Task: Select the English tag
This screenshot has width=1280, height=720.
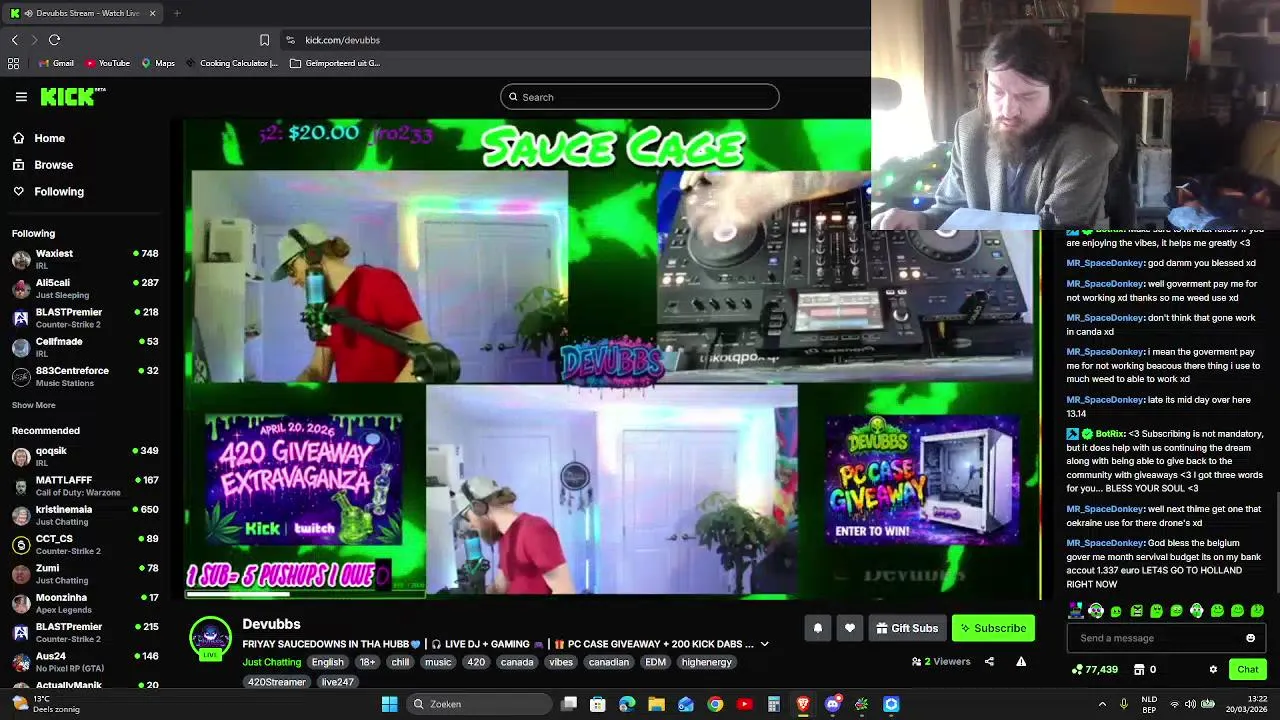Action: pyautogui.click(x=327, y=662)
